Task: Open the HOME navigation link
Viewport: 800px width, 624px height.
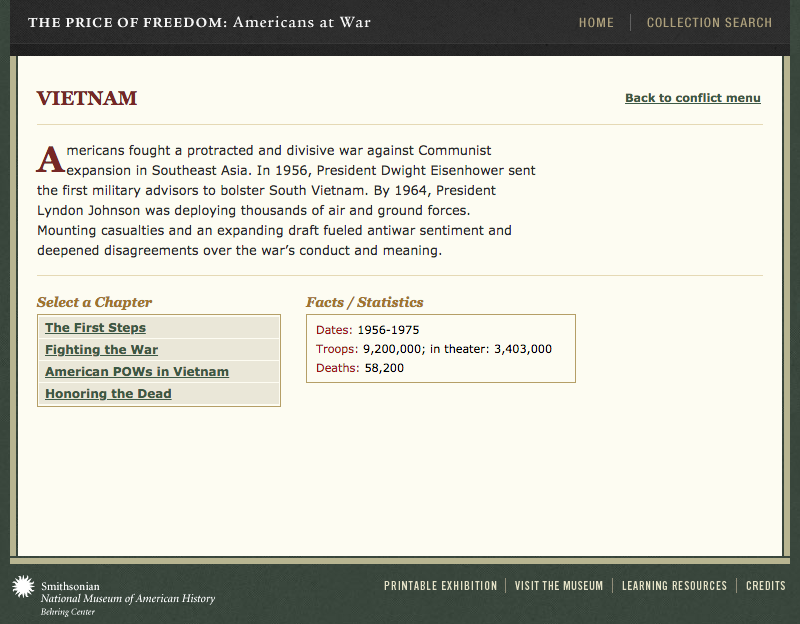Action: click(597, 22)
